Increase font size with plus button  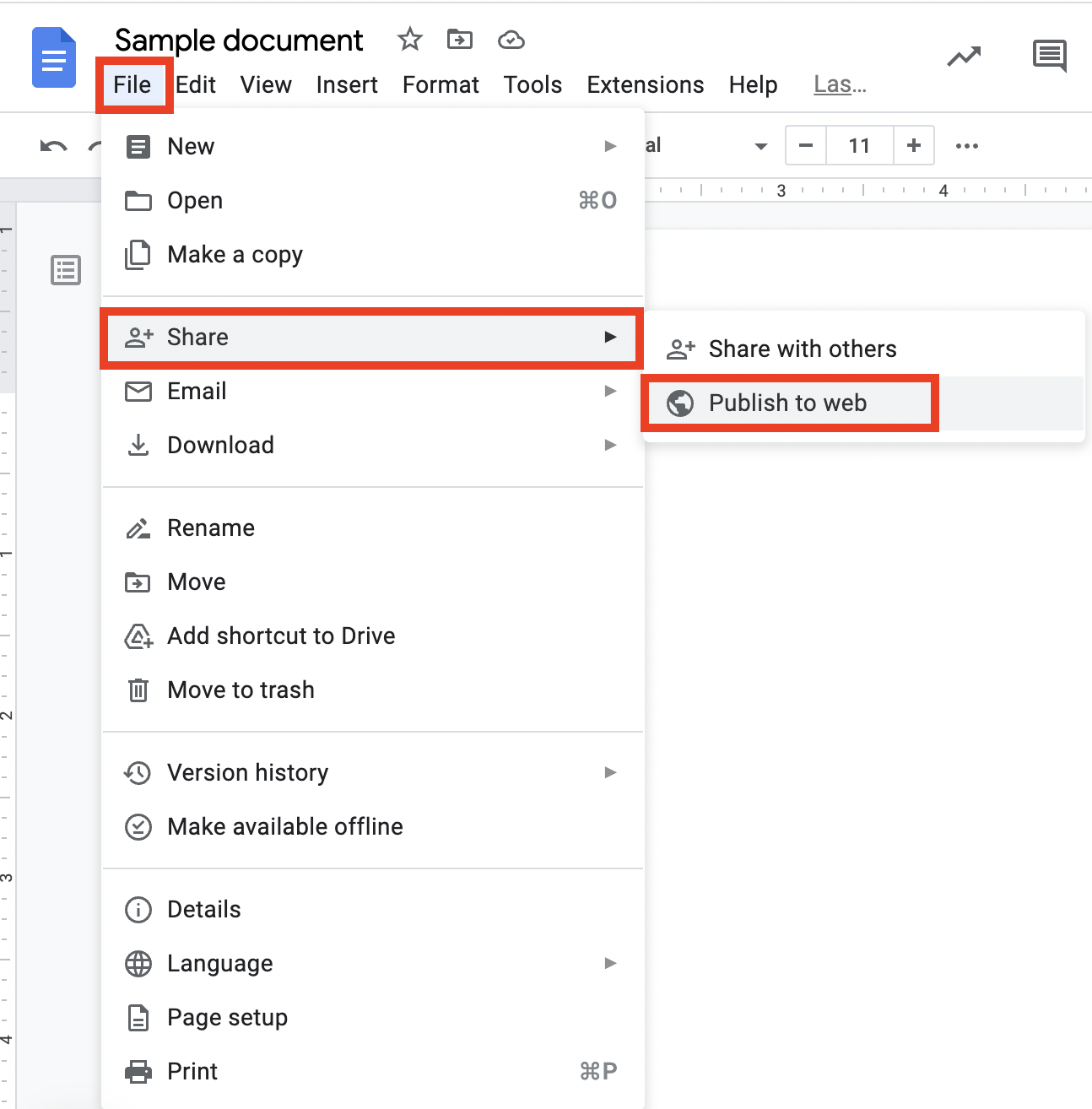913,145
